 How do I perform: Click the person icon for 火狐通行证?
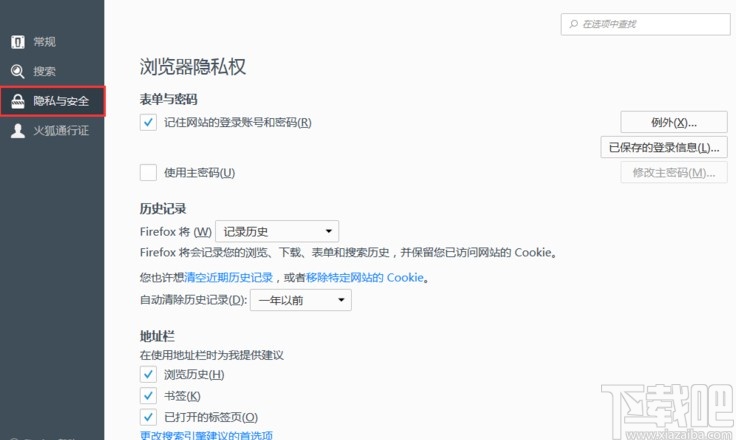[x=17, y=131]
